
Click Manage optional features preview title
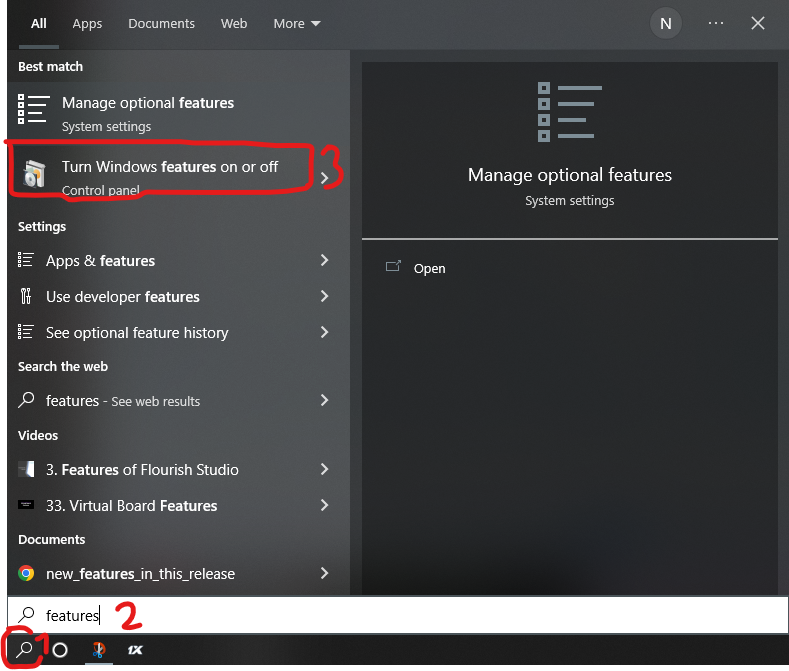tap(570, 175)
